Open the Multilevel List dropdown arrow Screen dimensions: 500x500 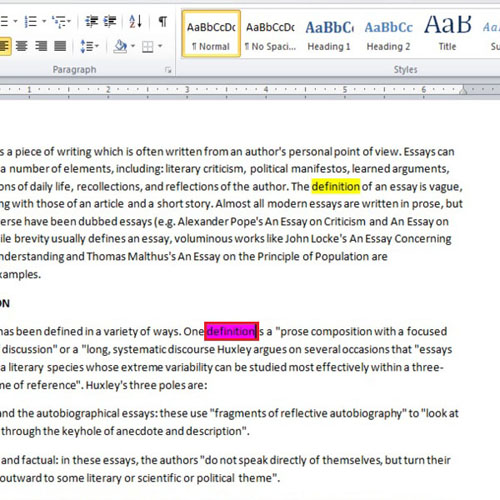[69, 22]
